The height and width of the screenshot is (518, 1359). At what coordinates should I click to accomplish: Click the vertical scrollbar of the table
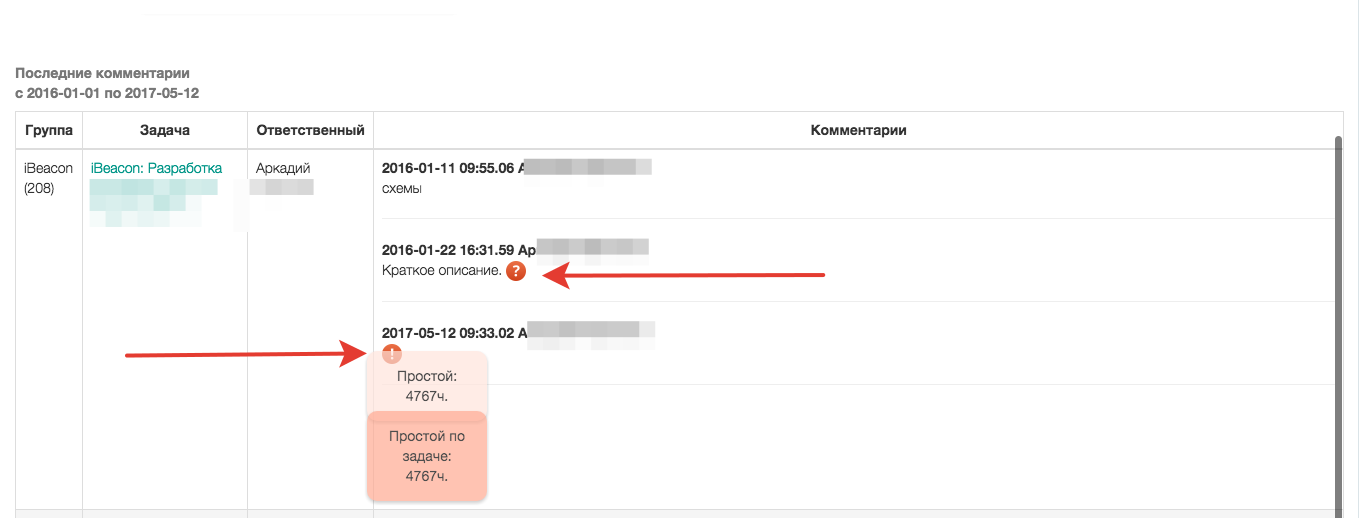[1338, 320]
